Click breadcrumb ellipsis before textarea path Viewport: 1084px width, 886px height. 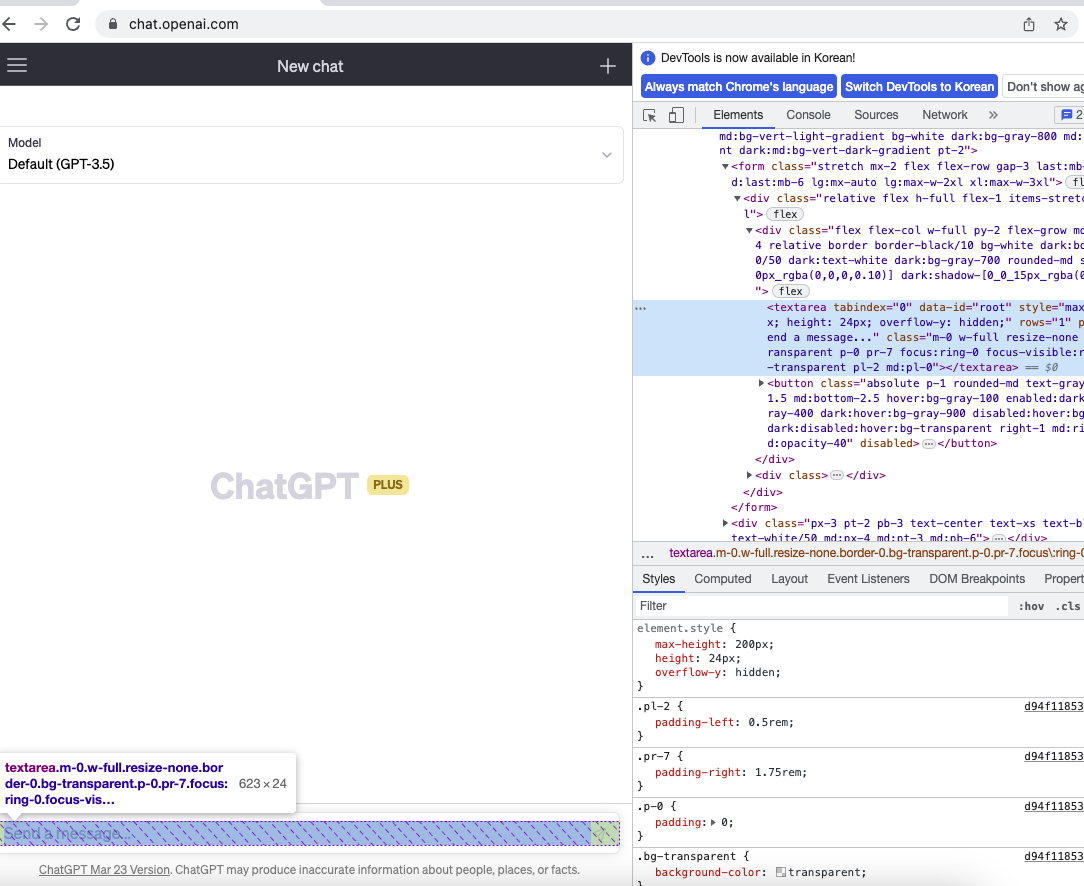648,554
